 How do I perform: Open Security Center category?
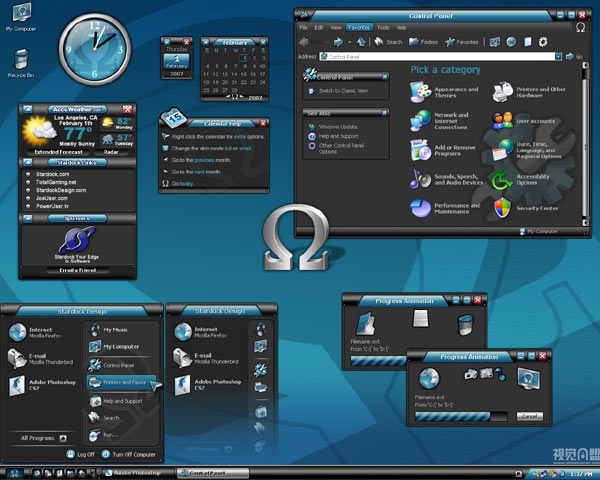526,208
